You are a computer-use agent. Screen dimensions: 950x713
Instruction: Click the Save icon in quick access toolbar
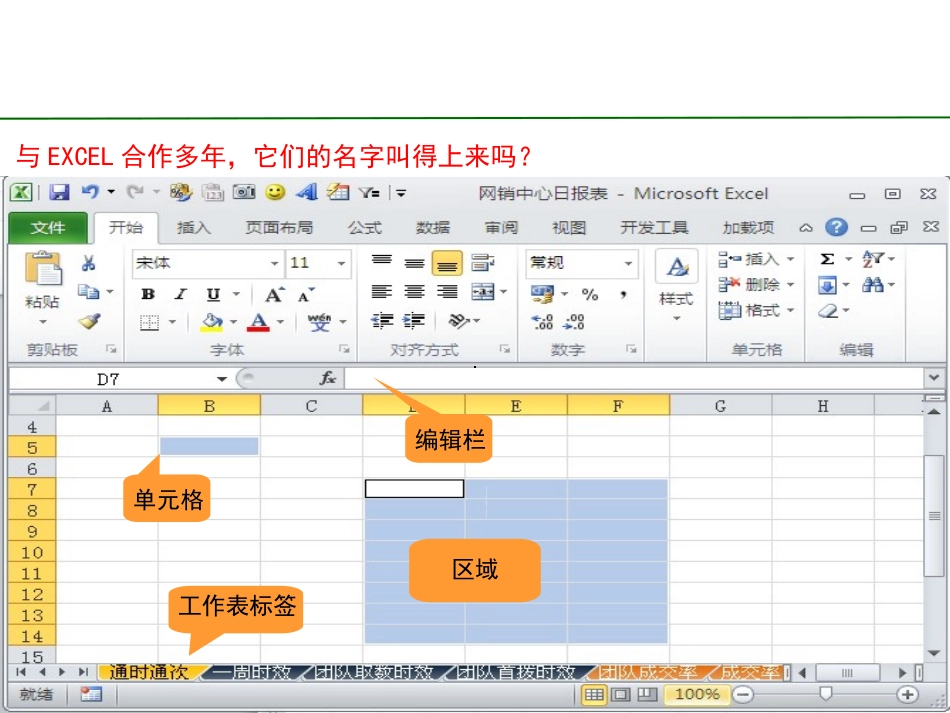coord(59,193)
